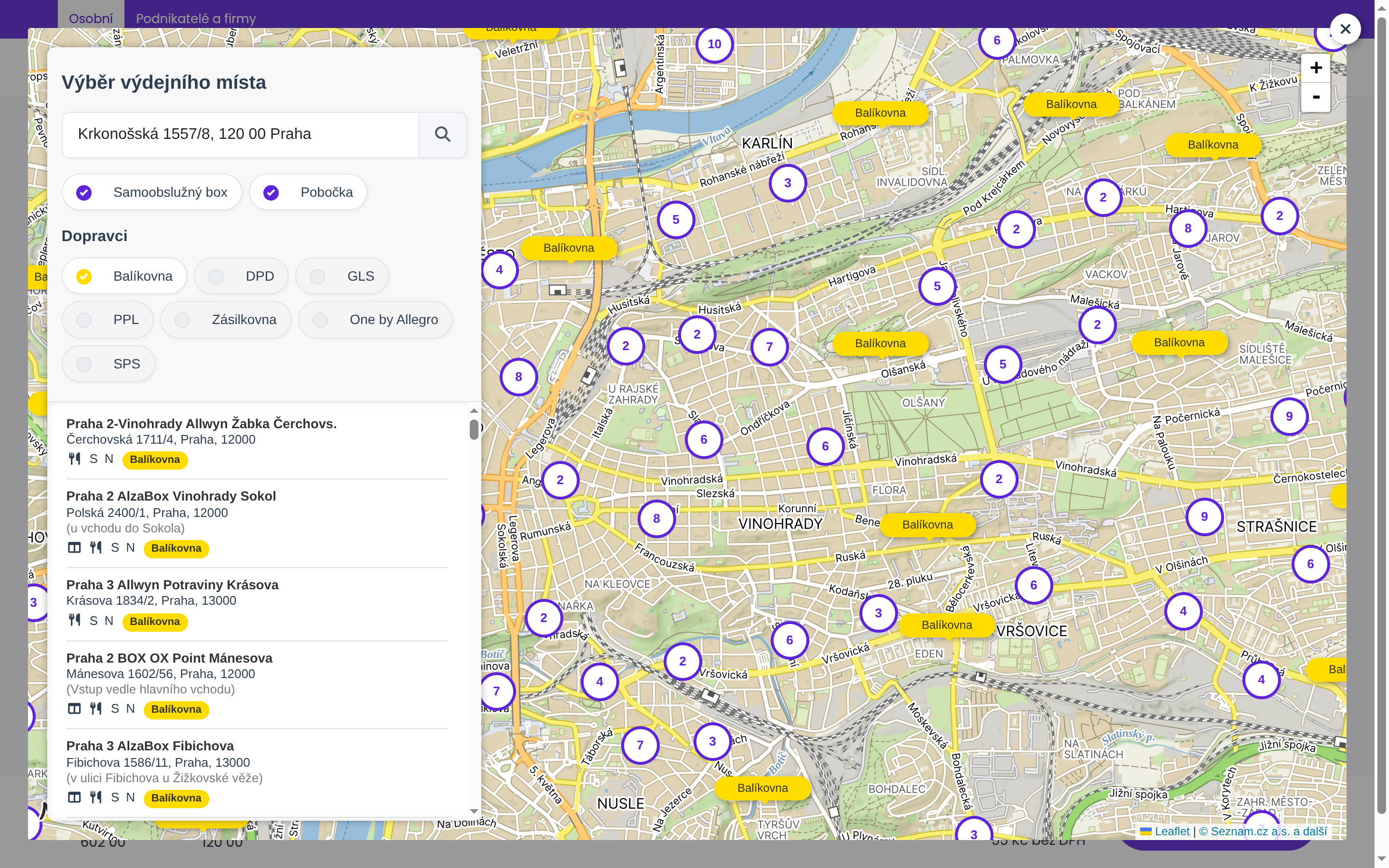1389x868 pixels.
Task: Select the Balíkovna pin in Vršovice
Action: [946, 625]
